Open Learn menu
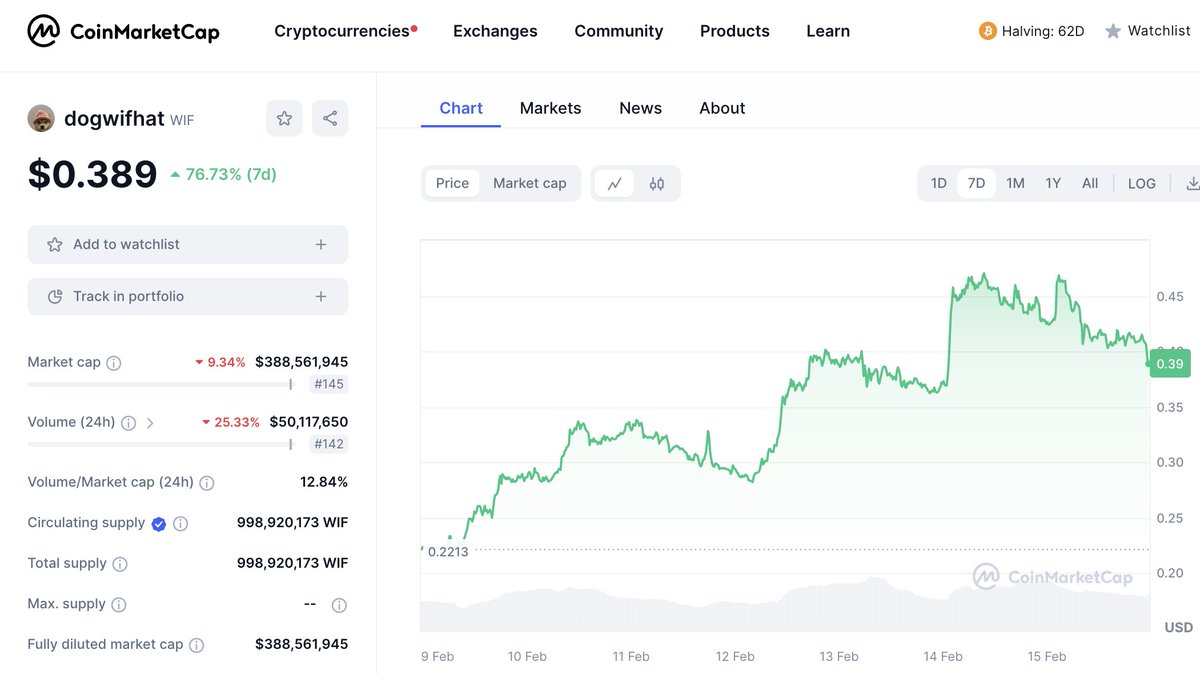1200x674 pixels. 828,31
